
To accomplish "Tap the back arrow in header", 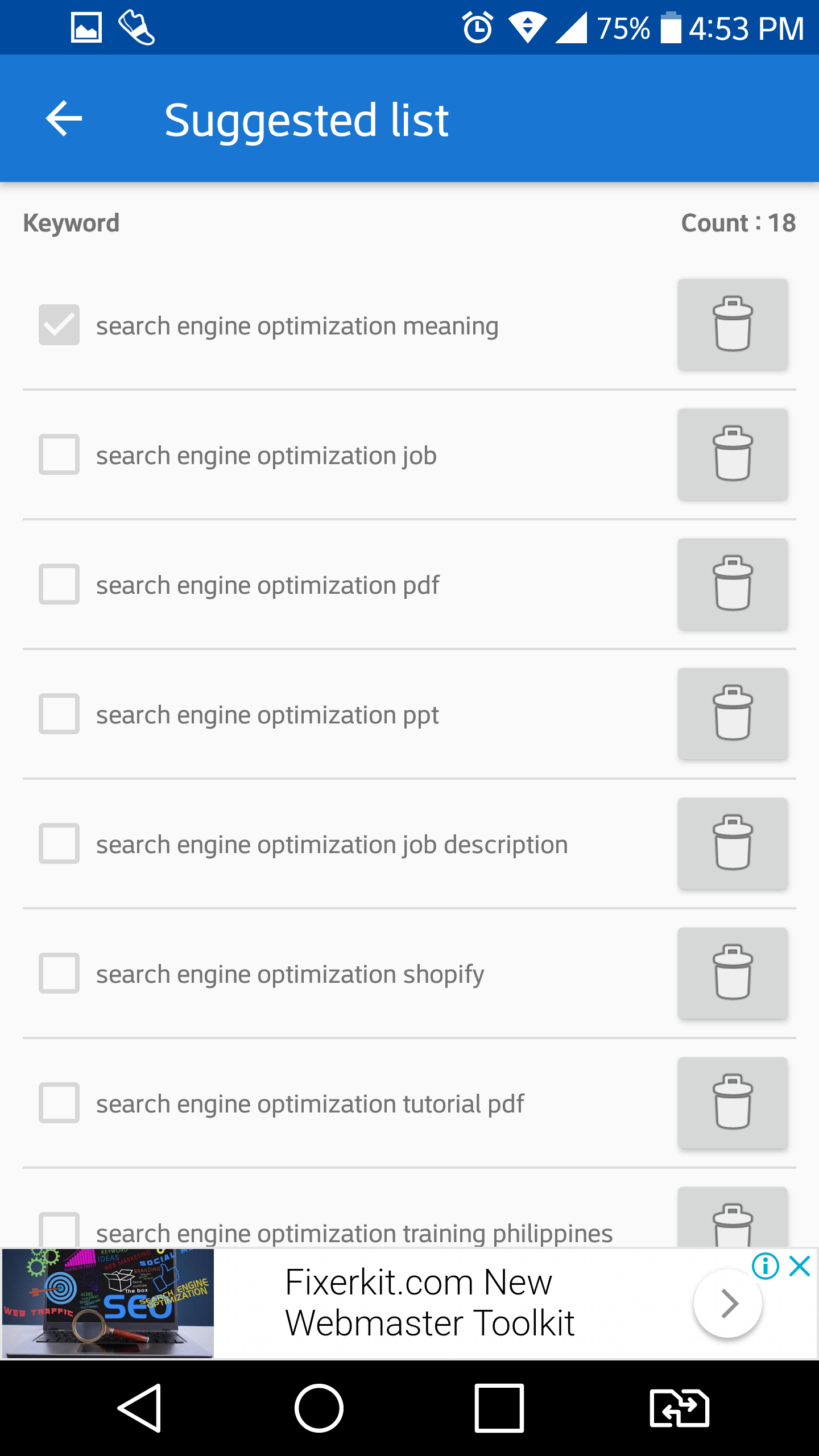I will (64, 118).
